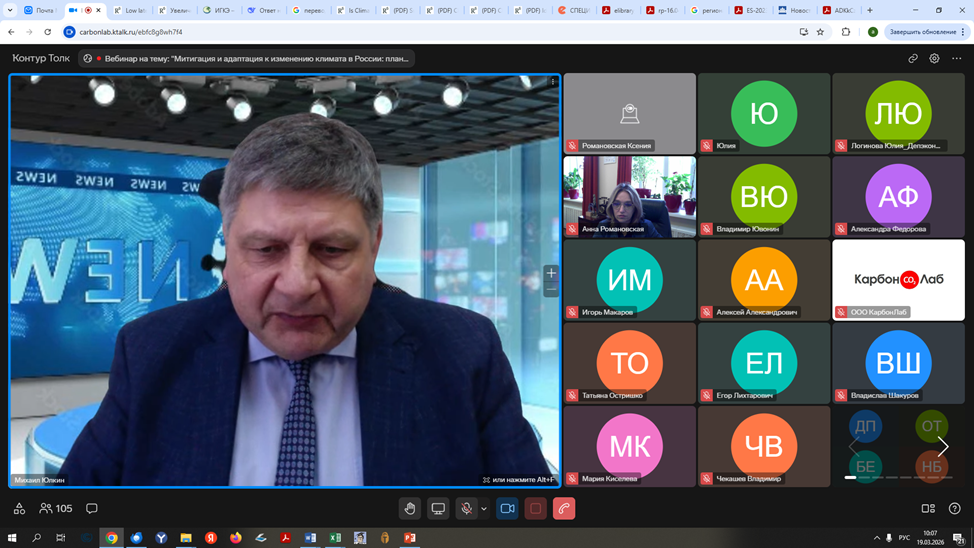Open participants list showing 105
974x548 pixels.
56,509
